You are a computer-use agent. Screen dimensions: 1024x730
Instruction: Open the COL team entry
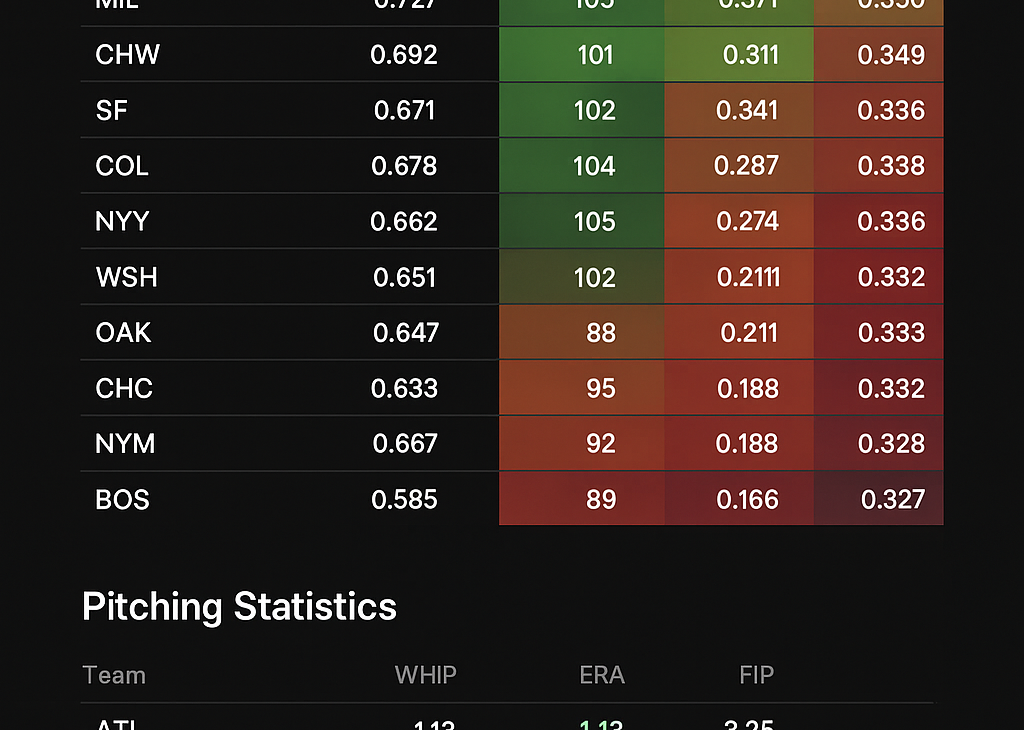122,166
